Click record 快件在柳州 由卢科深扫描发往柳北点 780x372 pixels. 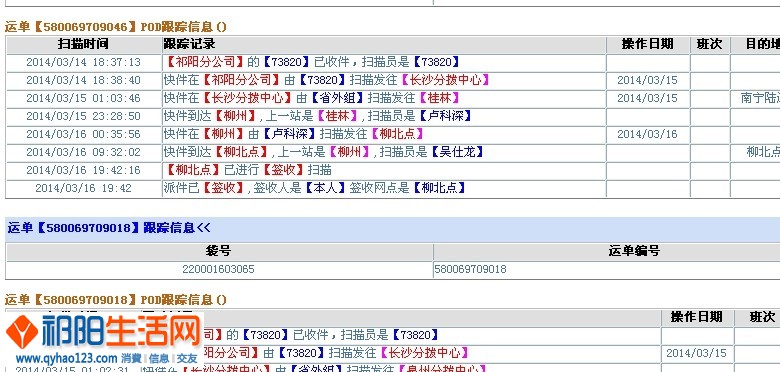coord(294,134)
